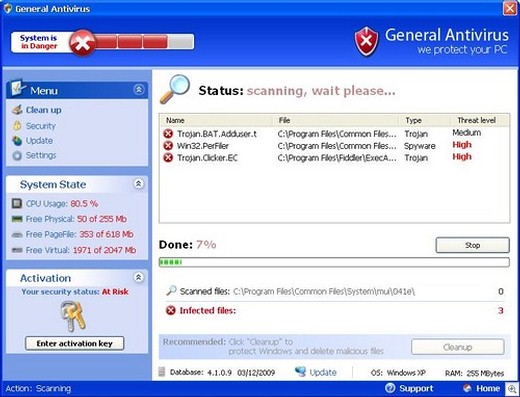Screen dimensions: 520x397
Task: Select the Trojan.BAT.Adduser.t row
Action: 334,134
